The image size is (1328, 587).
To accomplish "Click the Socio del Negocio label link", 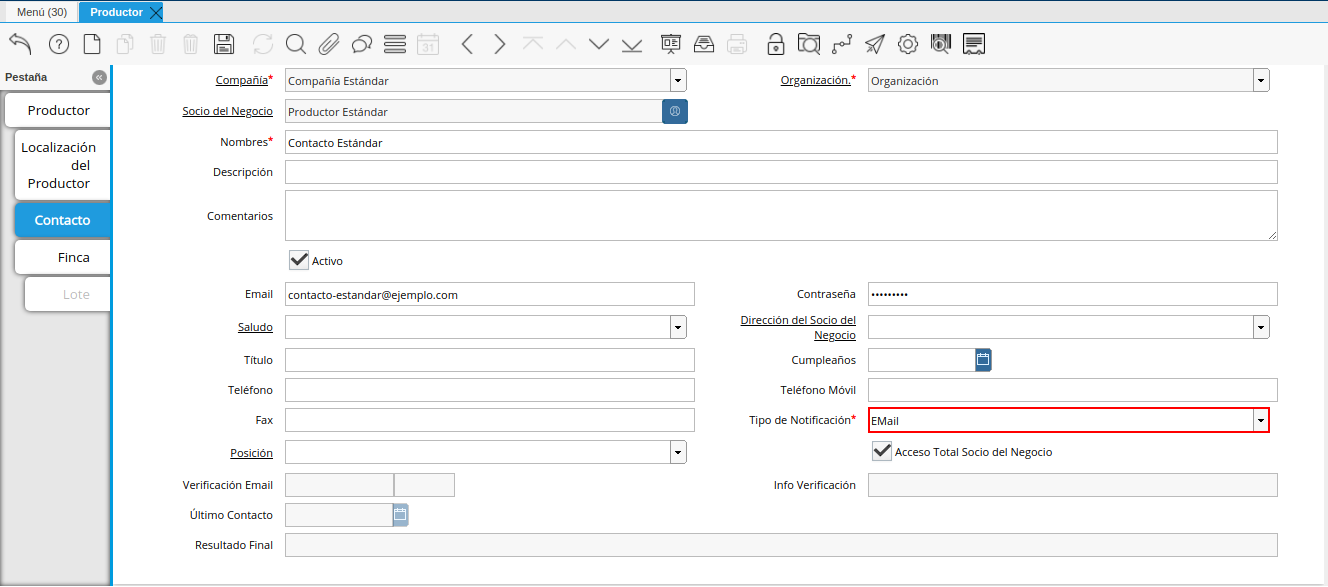I will (227, 111).
